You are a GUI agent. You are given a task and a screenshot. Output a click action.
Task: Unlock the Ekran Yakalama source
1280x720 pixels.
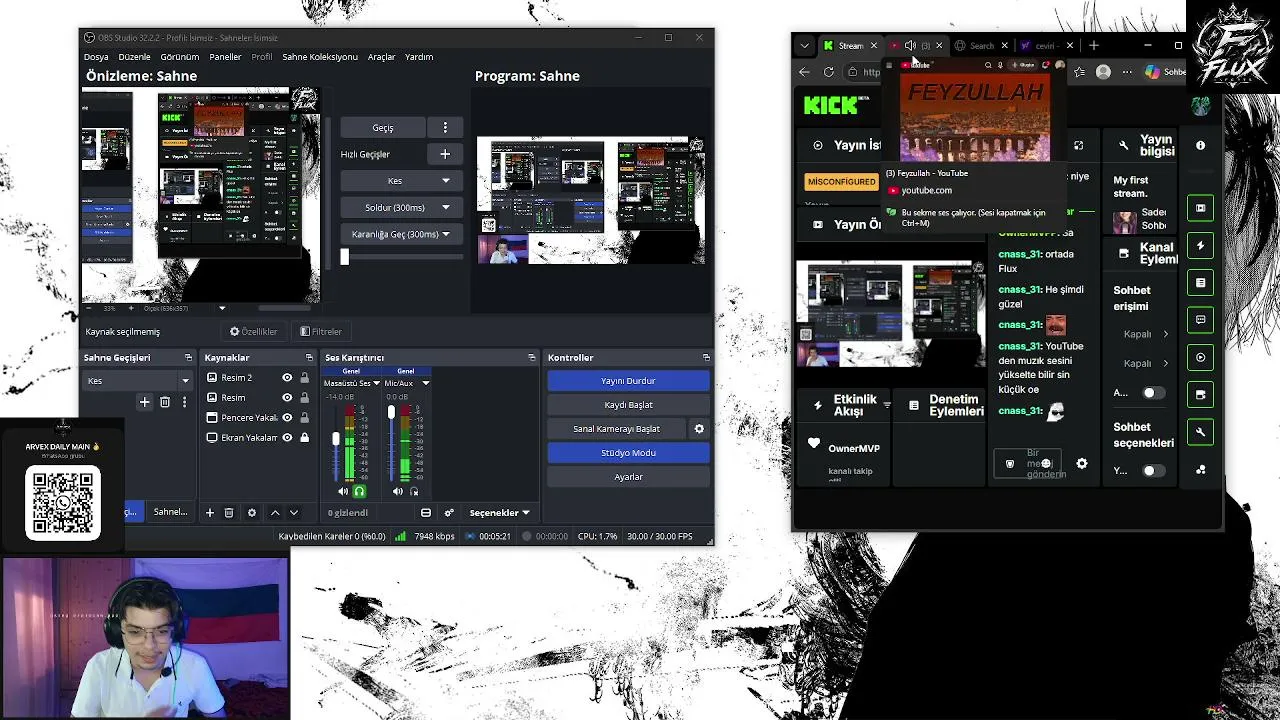[x=304, y=438]
